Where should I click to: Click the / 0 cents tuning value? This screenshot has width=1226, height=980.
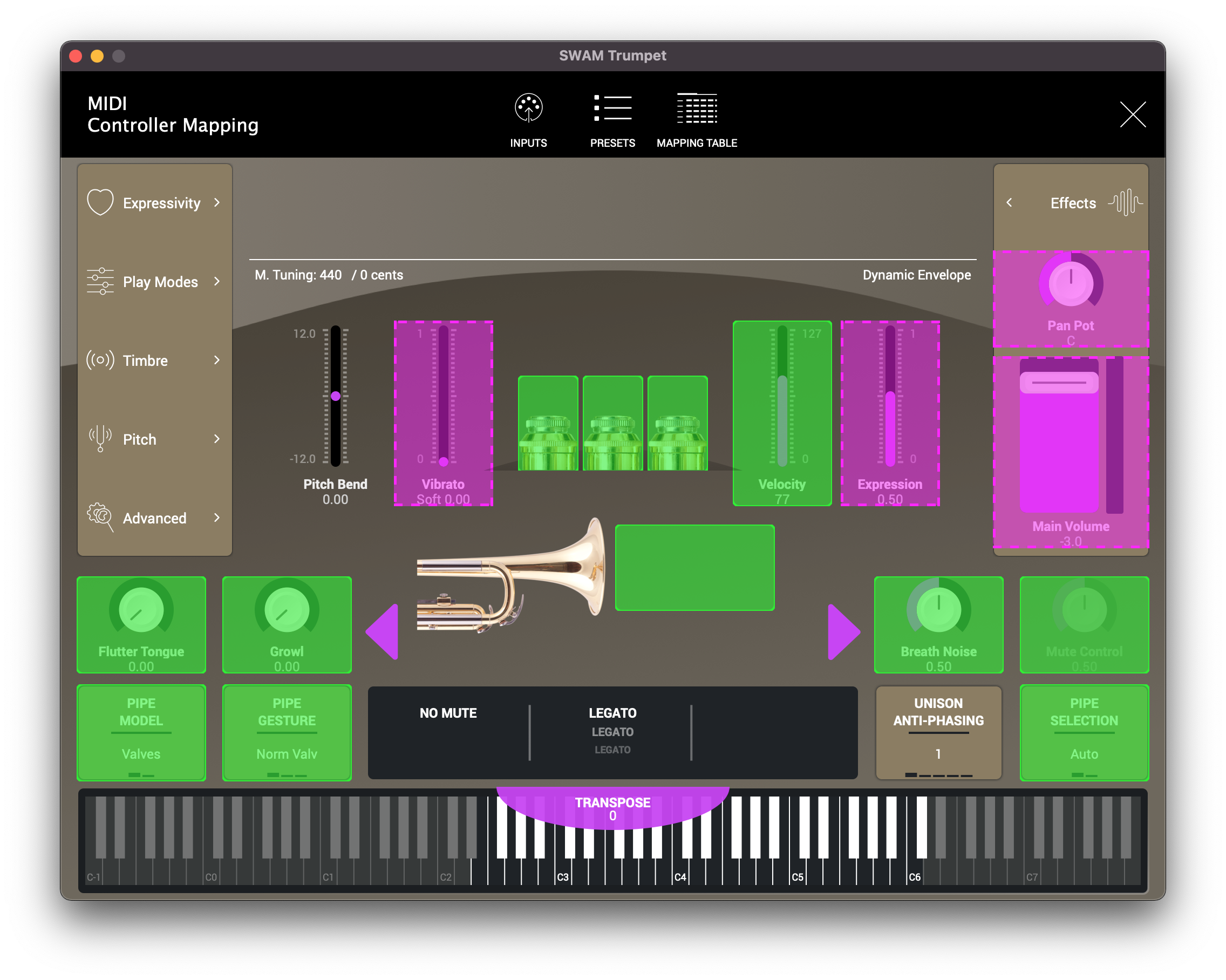click(x=377, y=275)
